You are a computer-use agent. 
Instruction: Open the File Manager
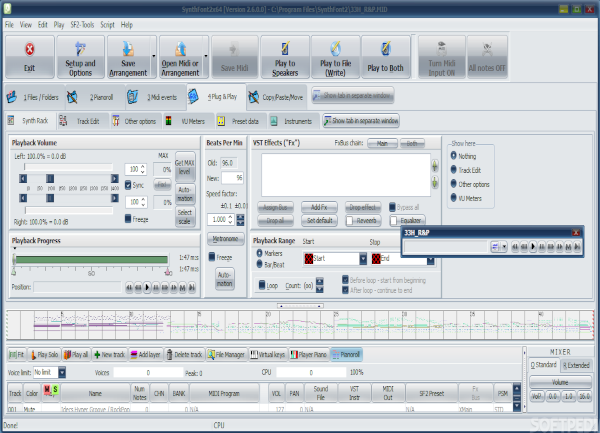[x=226, y=355]
